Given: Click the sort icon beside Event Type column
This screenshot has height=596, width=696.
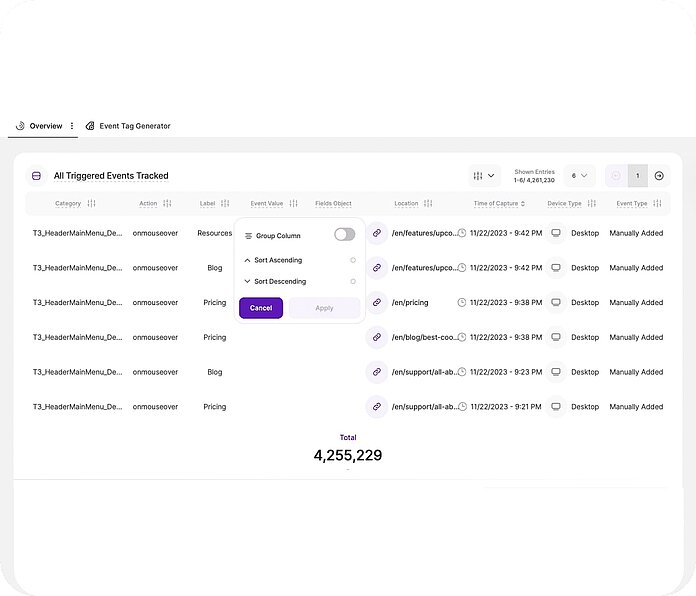Looking at the screenshot, I should (x=657, y=203).
